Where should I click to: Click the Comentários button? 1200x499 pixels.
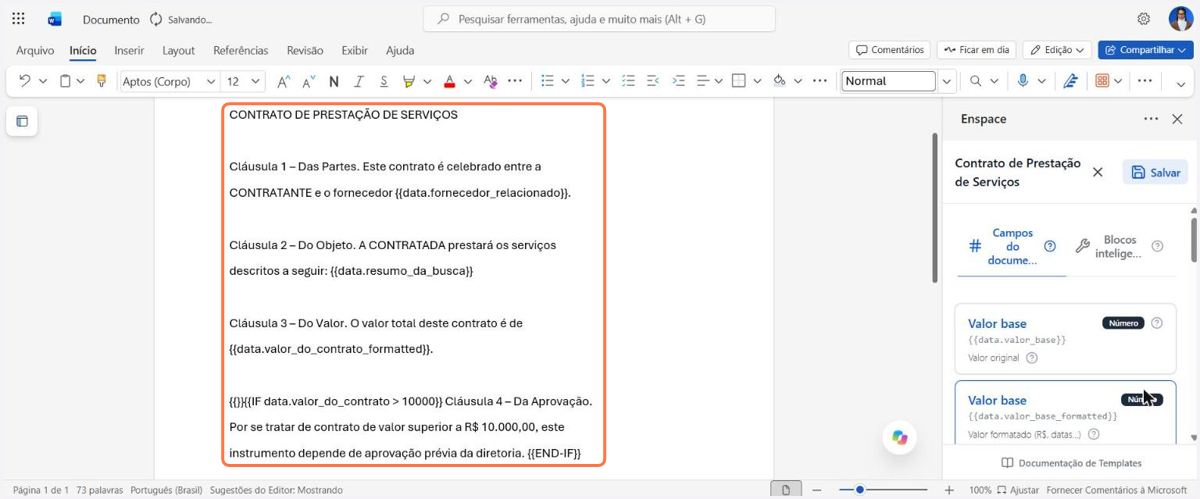coord(890,50)
